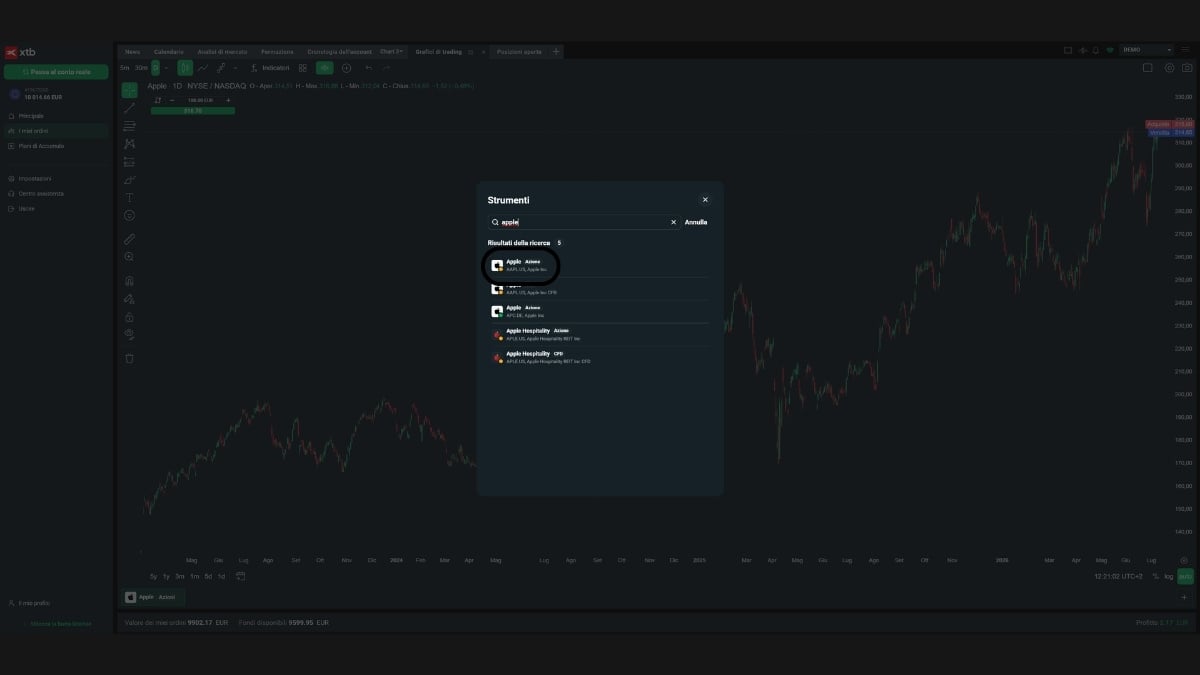Decrease order volume with minus
This screenshot has width=1200, height=675.
[172, 100]
